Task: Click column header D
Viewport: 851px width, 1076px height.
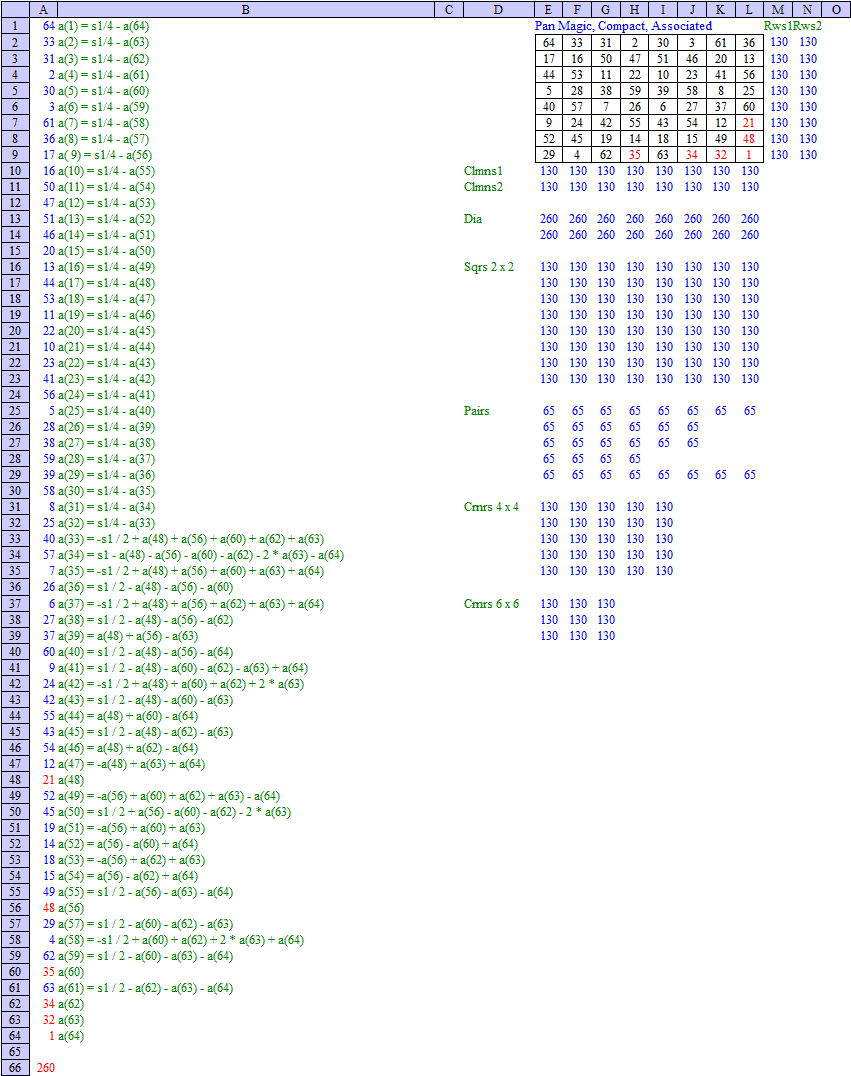Action: click(x=498, y=10)
